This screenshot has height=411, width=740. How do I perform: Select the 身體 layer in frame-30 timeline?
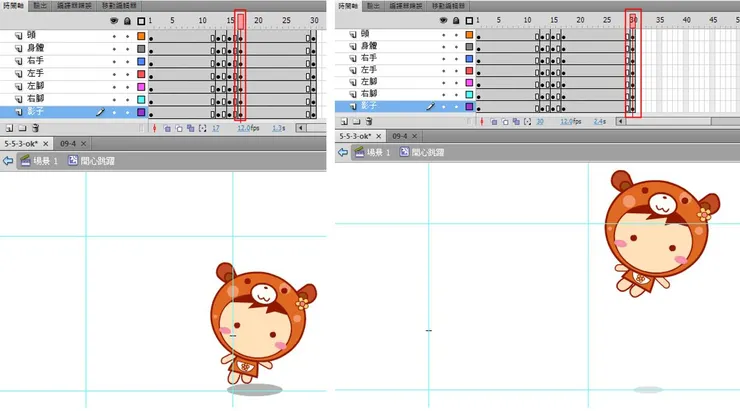tap(405, 46)
